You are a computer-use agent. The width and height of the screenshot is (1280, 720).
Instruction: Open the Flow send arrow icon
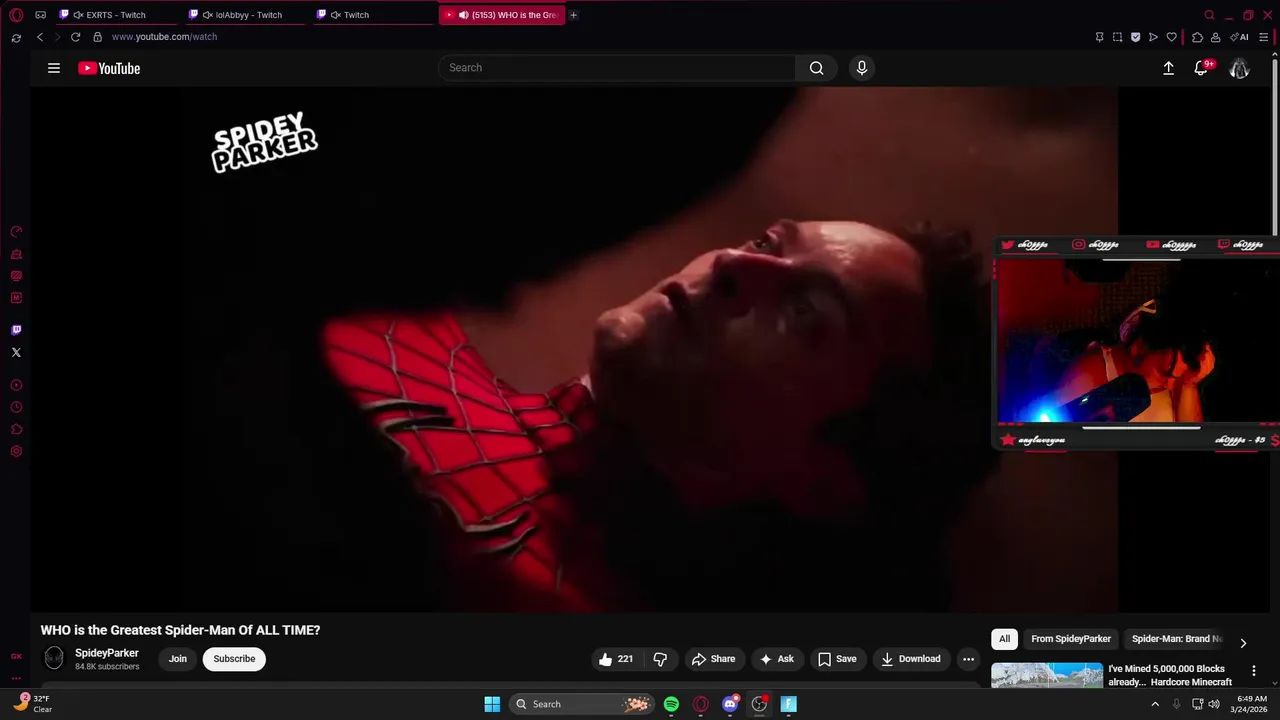point(1153,37)
